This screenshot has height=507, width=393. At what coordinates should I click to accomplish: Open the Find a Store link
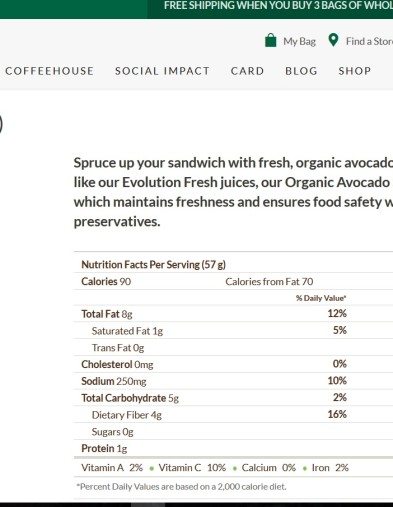tap(369, 41)
